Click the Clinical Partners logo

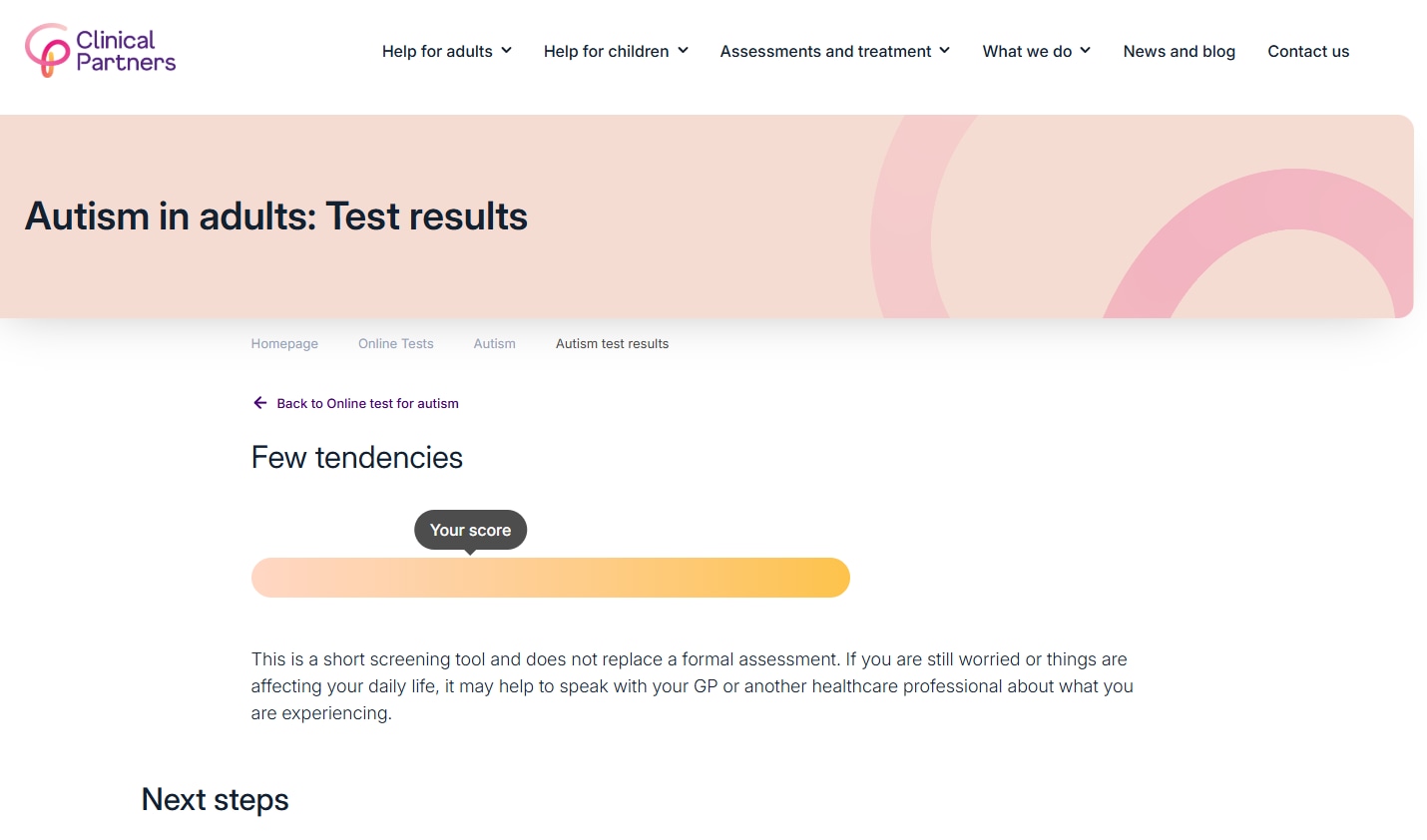click(x=100, y=51)
